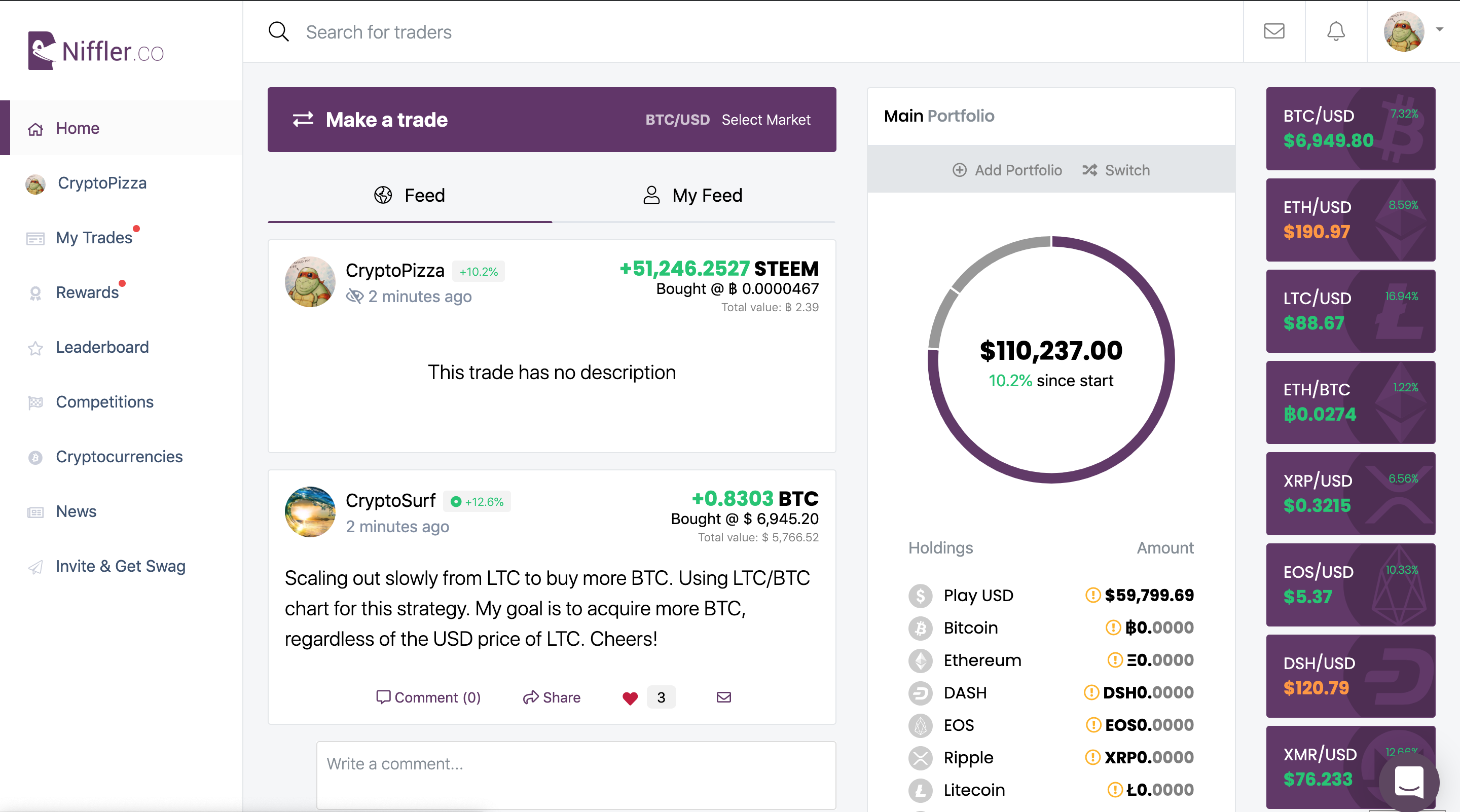
Task: Toggle the hidden-eye icon on CryptoPizza trade
Action: [355, 296]
